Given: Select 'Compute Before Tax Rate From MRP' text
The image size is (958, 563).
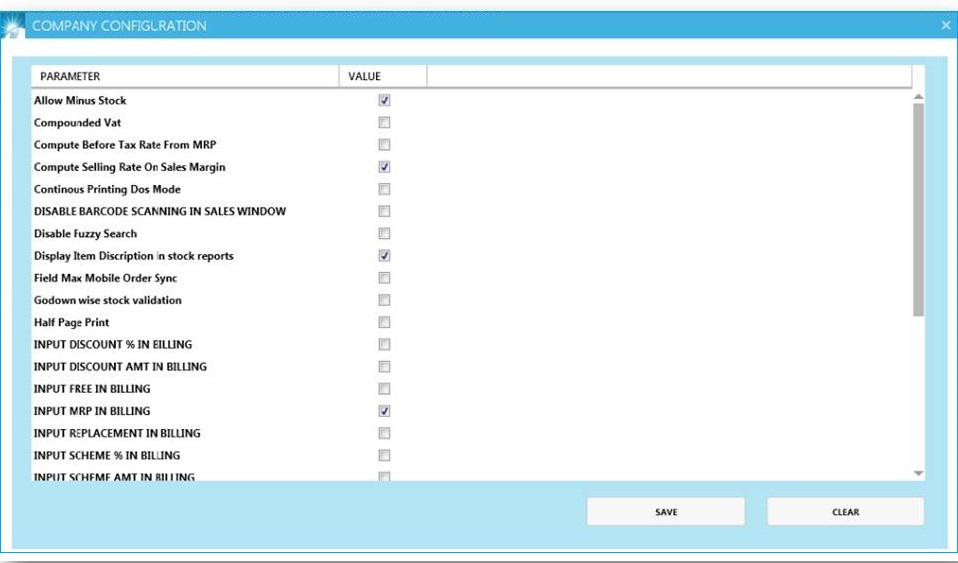Looking at the screenshot, I should click(x=125, y=145).
